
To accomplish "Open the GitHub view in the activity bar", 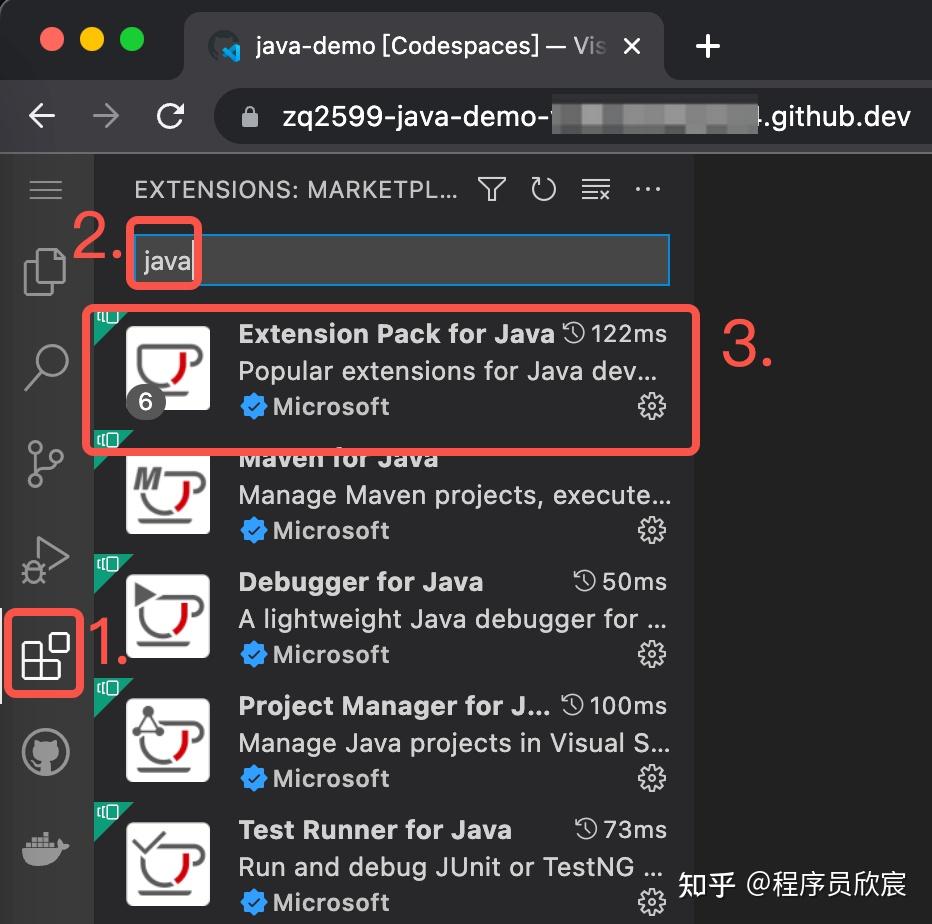I will 46,752.
